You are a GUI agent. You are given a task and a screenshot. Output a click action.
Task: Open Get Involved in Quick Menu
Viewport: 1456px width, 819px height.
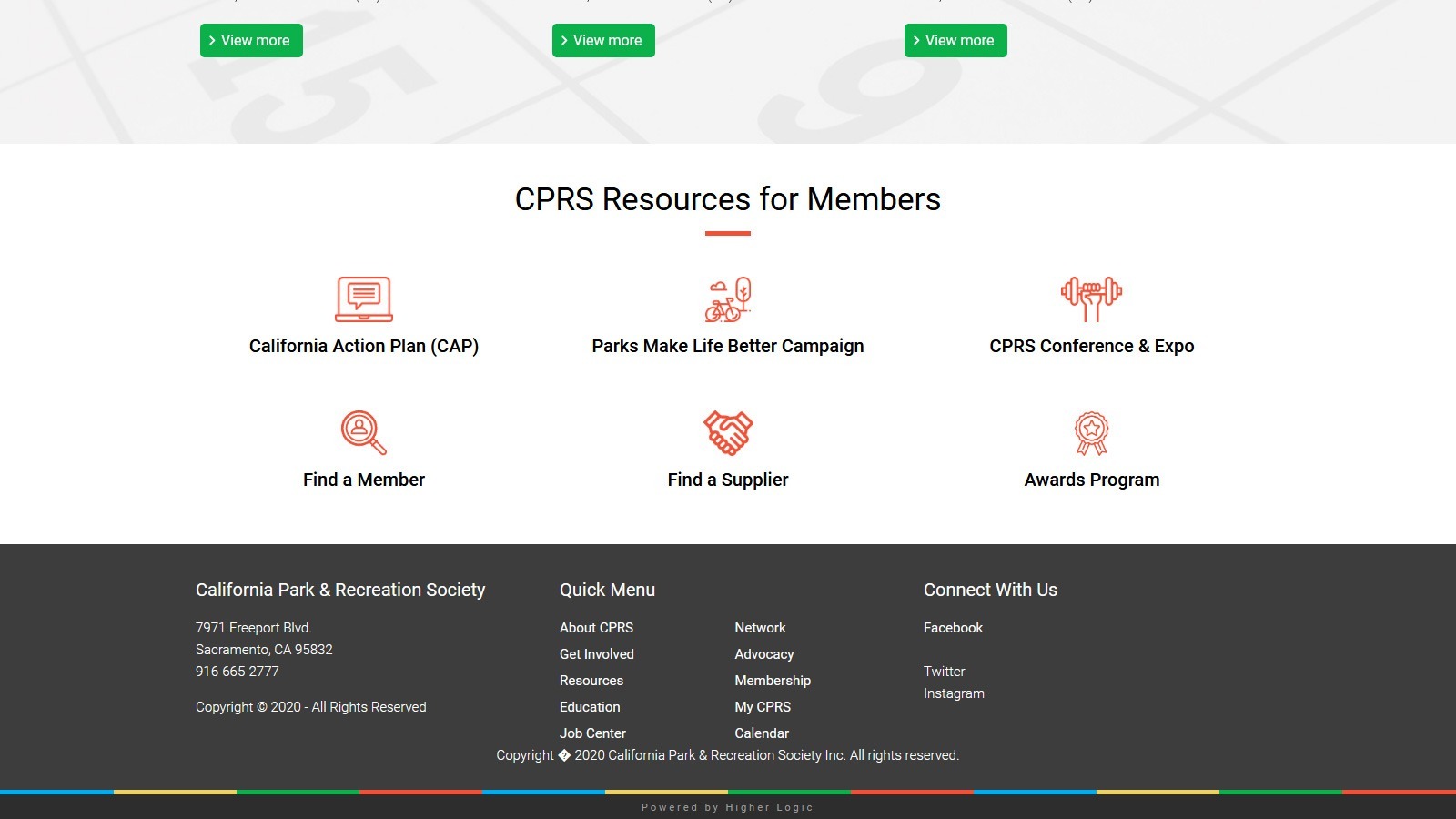click(x=597, y=654)
